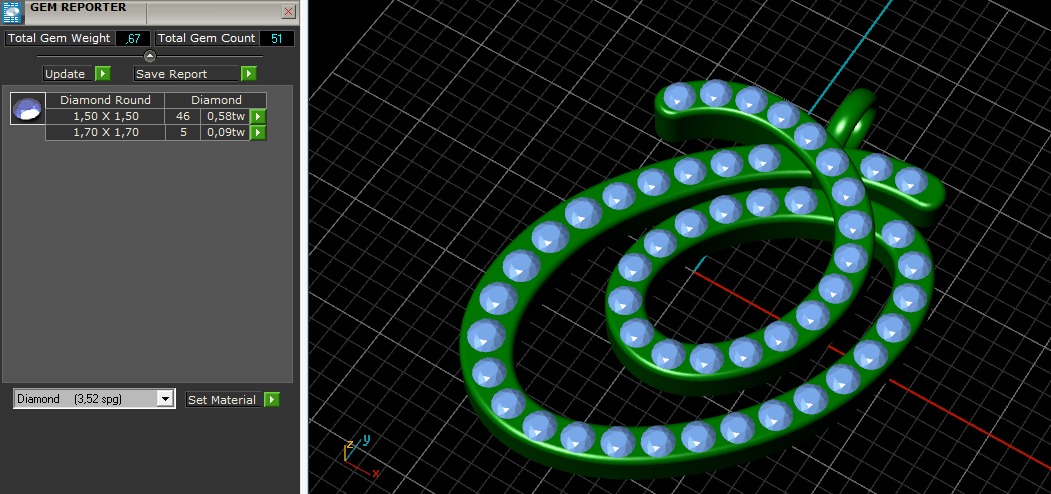Click green arrow in the 0,09tw row

tap(258, 133)
